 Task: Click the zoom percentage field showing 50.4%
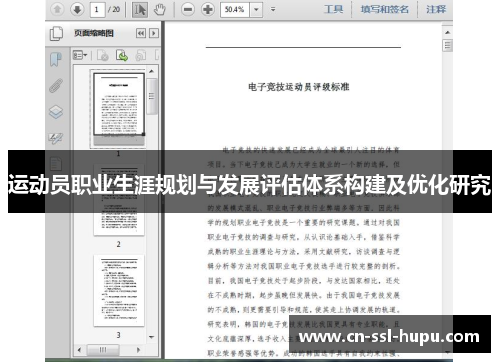[235, 9]
